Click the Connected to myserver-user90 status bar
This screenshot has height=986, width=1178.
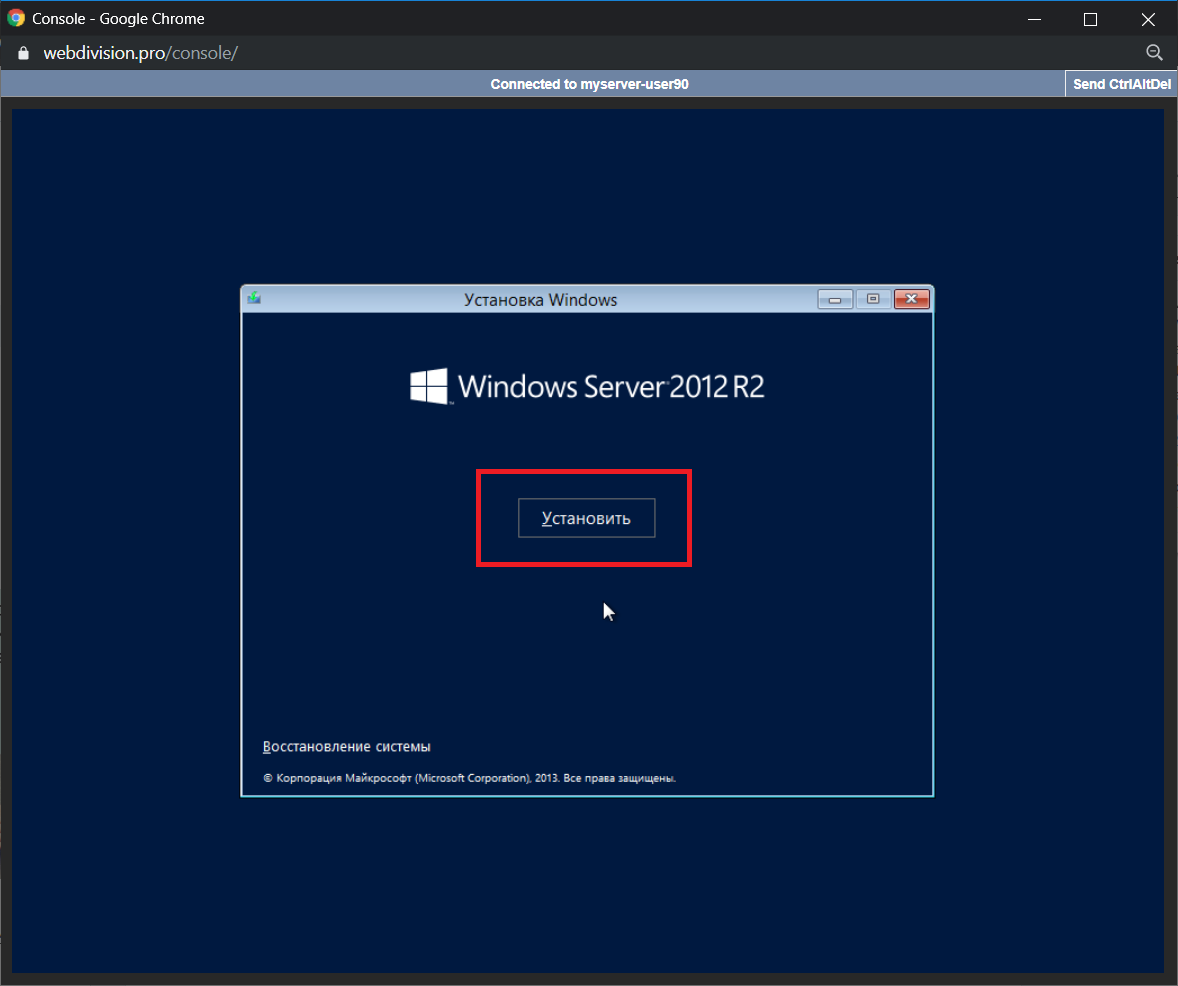tap(589, 85)
